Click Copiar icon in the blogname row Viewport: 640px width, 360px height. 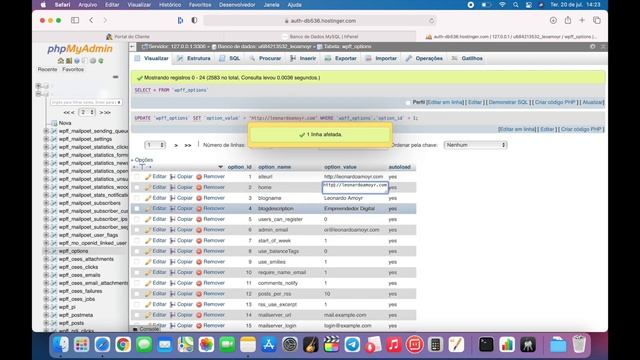point(173,198)
